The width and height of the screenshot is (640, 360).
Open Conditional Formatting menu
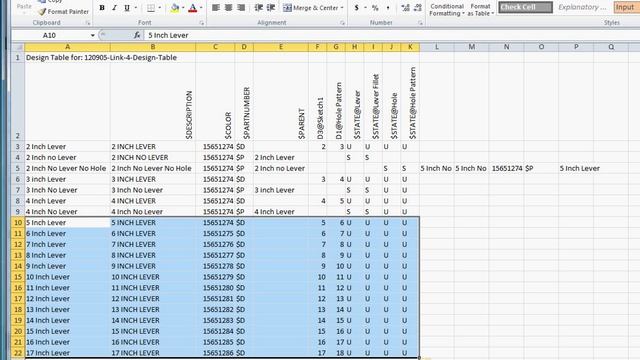pyautogui.click(x=447, y=10)
